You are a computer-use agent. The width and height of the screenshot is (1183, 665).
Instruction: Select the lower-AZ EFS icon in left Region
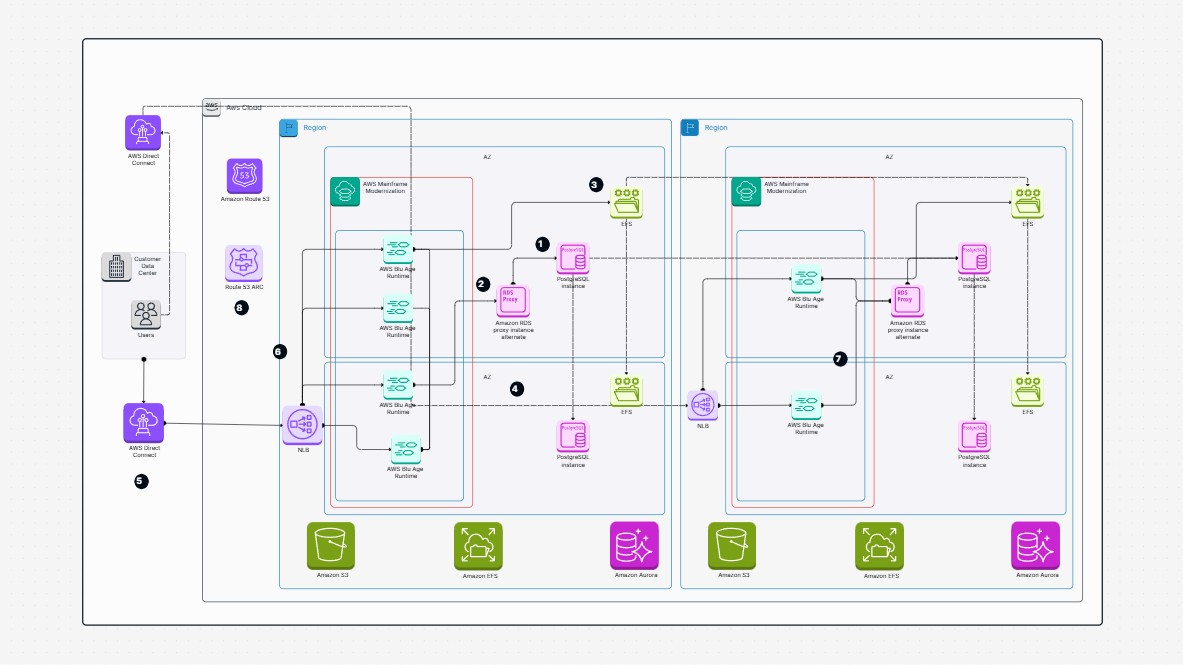coord(626,391)
